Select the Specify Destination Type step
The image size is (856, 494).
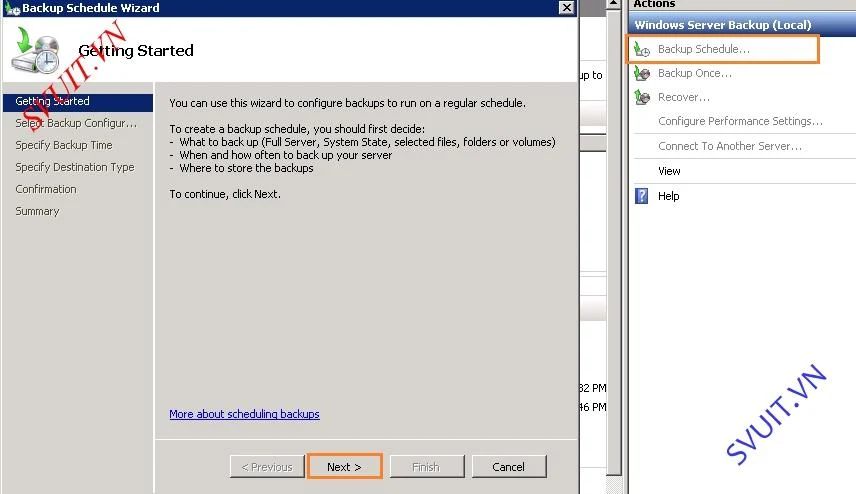(x=75, y=167)
